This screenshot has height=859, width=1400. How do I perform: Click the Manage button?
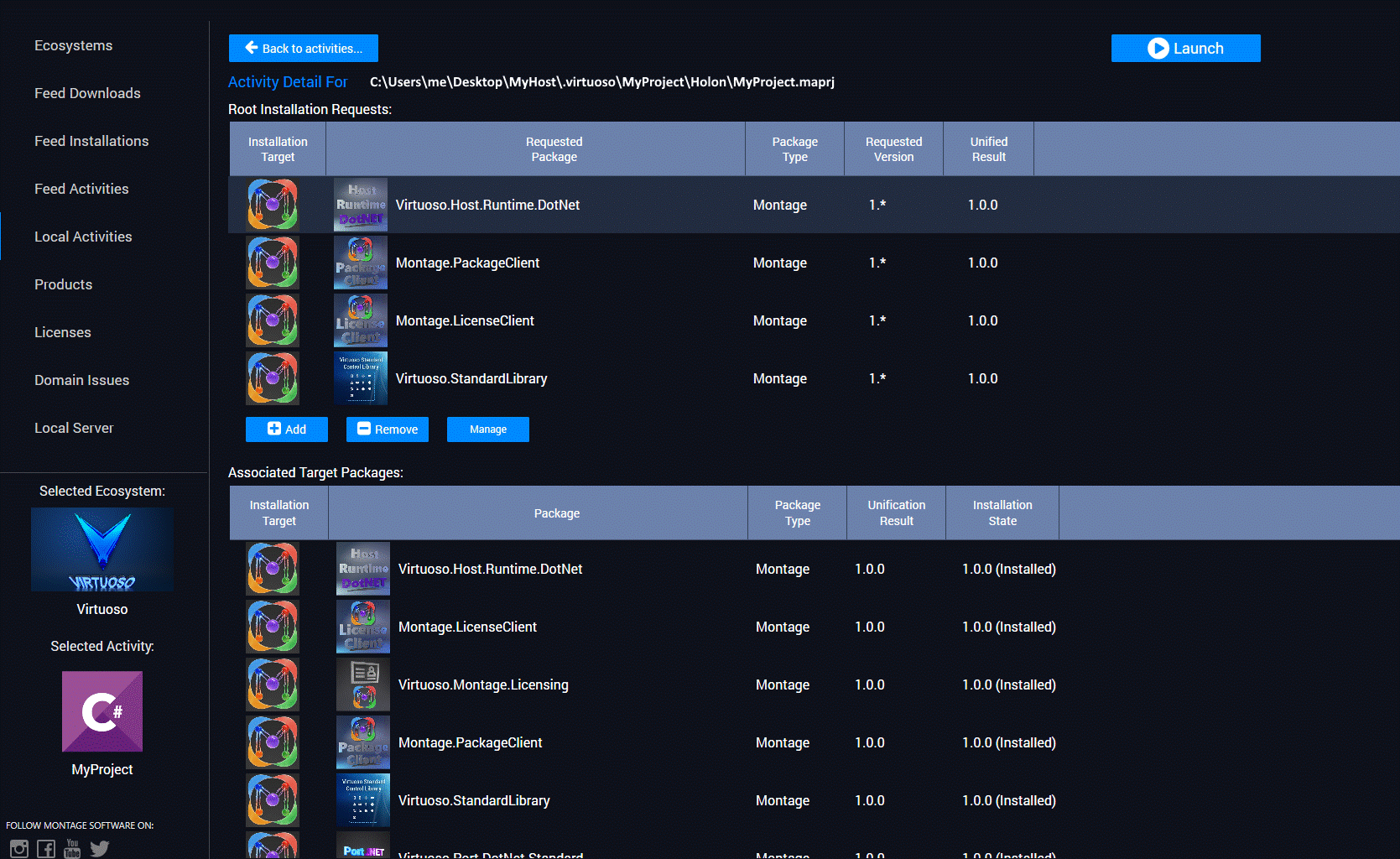(488, 429)
